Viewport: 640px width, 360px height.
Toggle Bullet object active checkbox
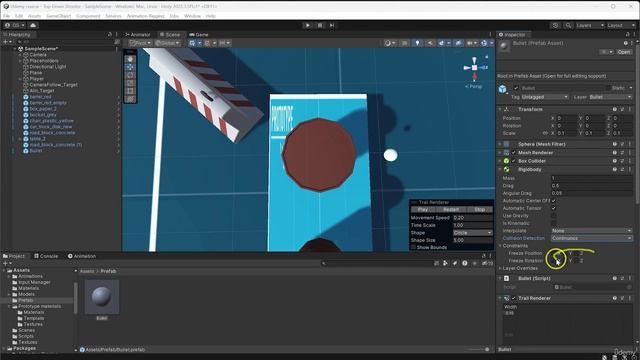516,88
